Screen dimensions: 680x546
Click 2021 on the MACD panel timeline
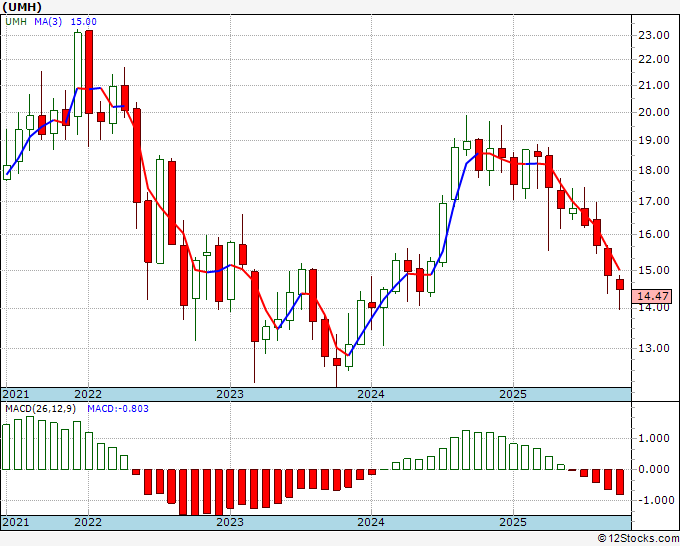[x=16, y=522]
